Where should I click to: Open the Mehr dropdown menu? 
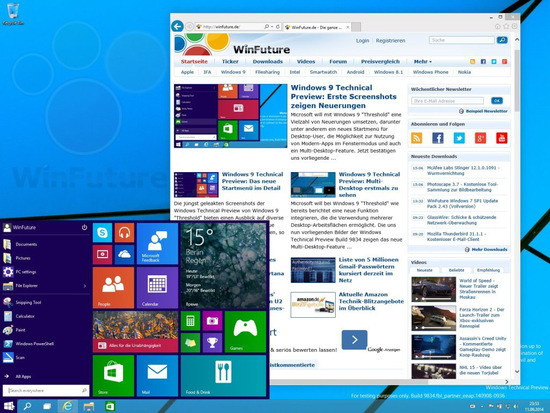tap(422, 61)
